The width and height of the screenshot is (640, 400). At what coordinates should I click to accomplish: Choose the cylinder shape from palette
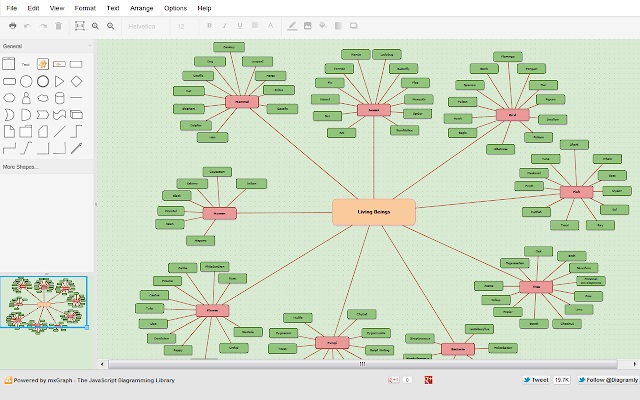tap(60, 98)
